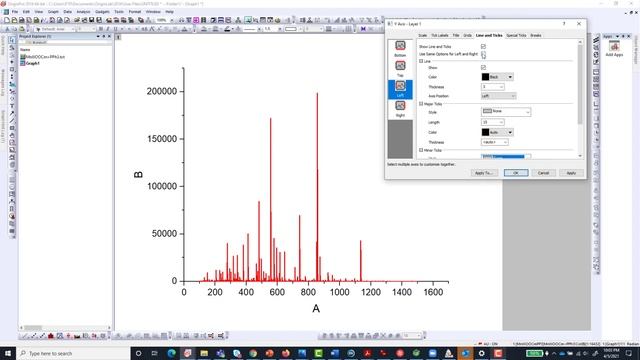Viewport: 640px width, 360px height.
Task: Click the New Project toolbar icon
Action: pyautogui.click(x=7, y=20)
